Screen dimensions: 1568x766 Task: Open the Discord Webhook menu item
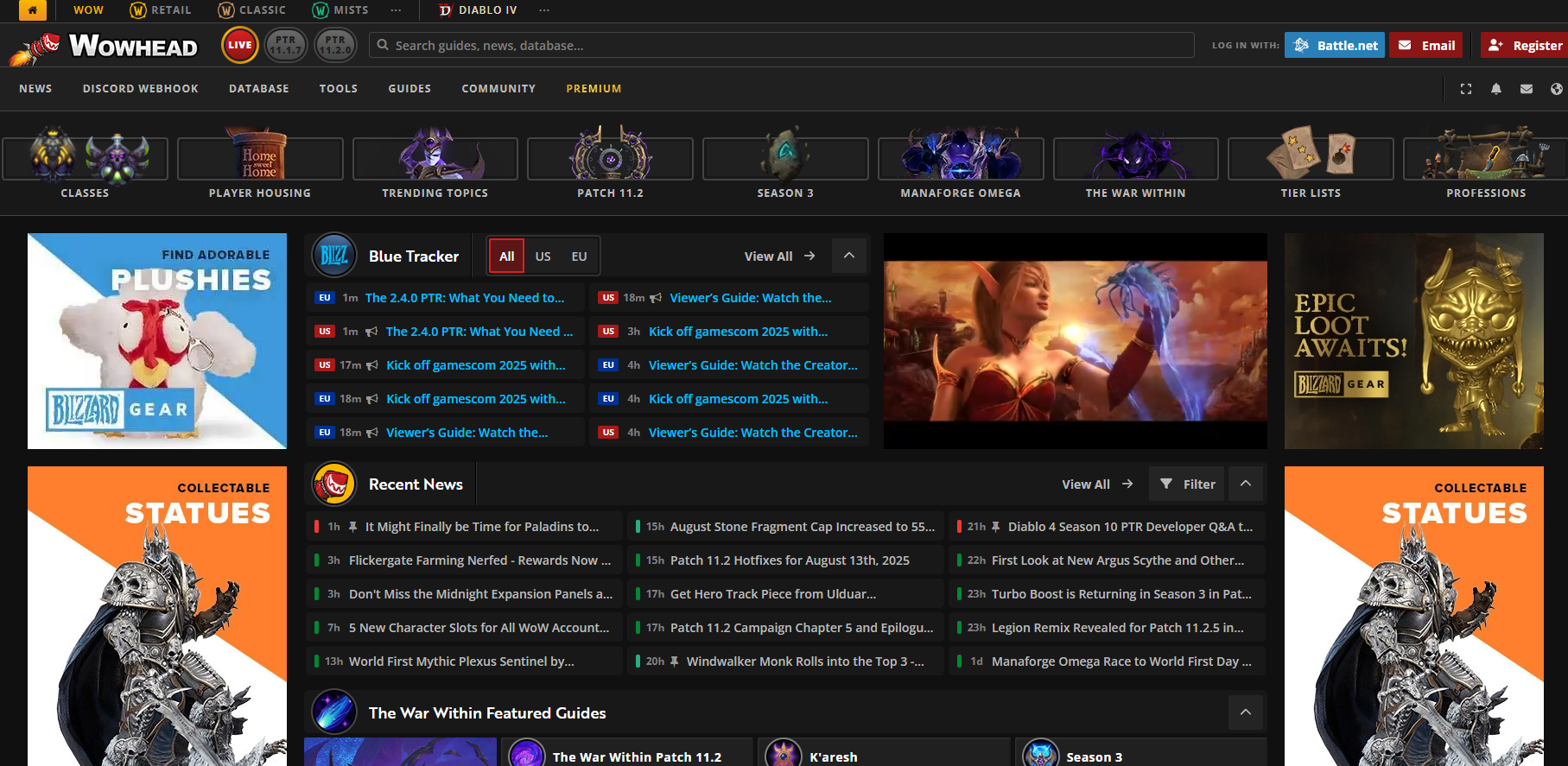(x=141, y=88)
